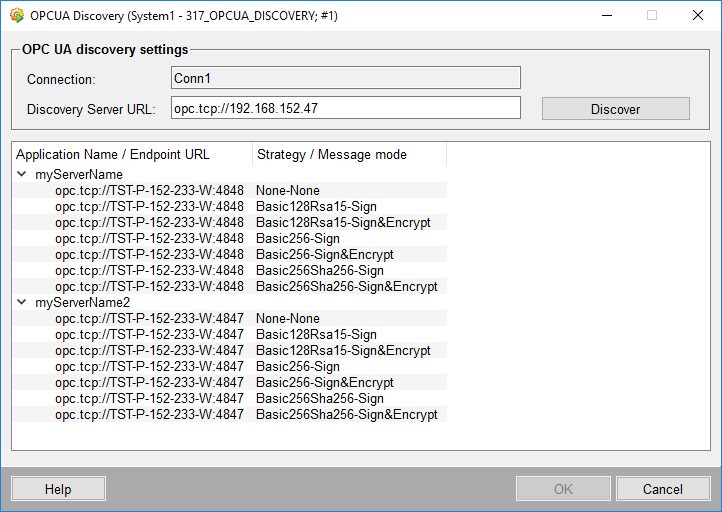Image resolution: width=722 pixels, height=512 pixels.
Task: Collapse the myServerName2 tree node
Action: [x=22, y=303]
